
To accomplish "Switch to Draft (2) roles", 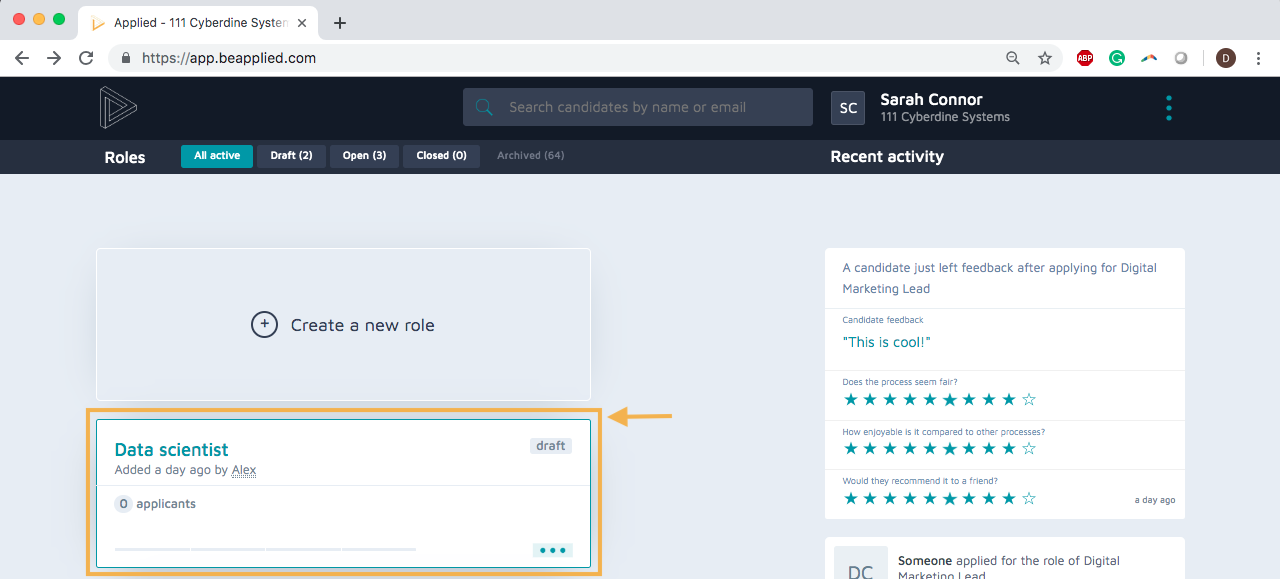I will [291, 156].
